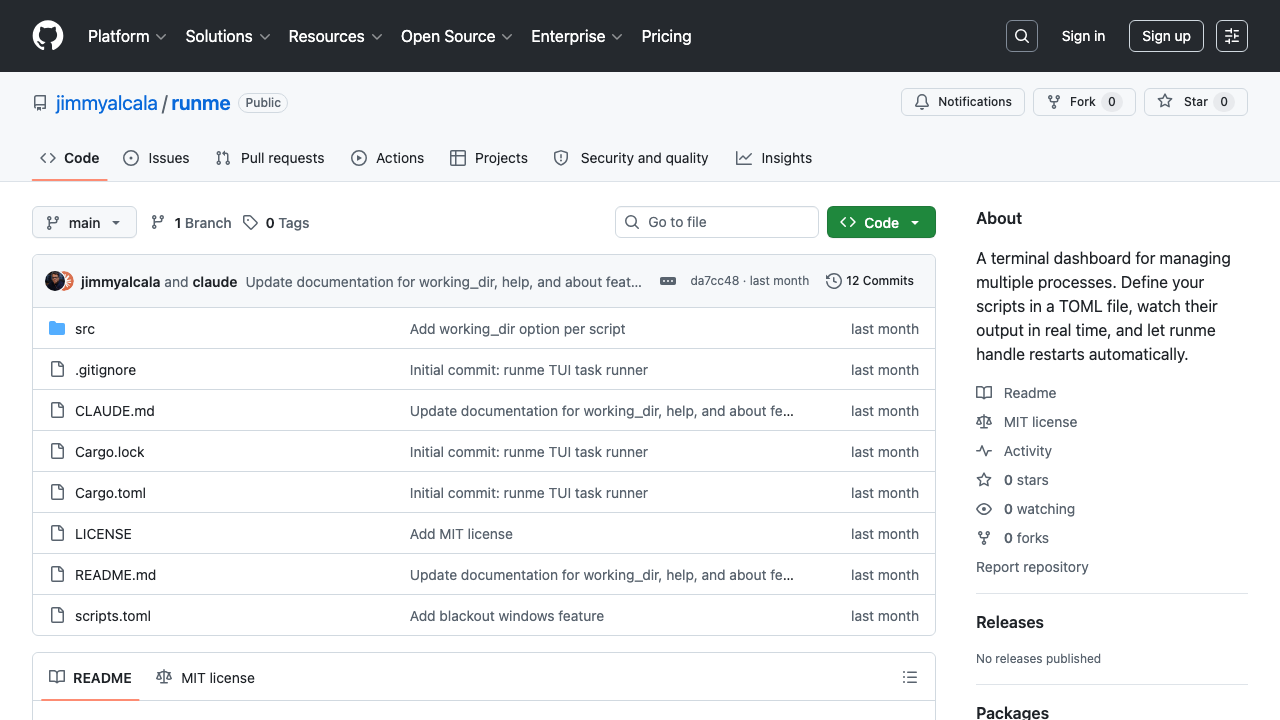The width and height of the screenshot is (1280, 720).
Task: Open the 12 Commits history link
Action: pos(870,281)
